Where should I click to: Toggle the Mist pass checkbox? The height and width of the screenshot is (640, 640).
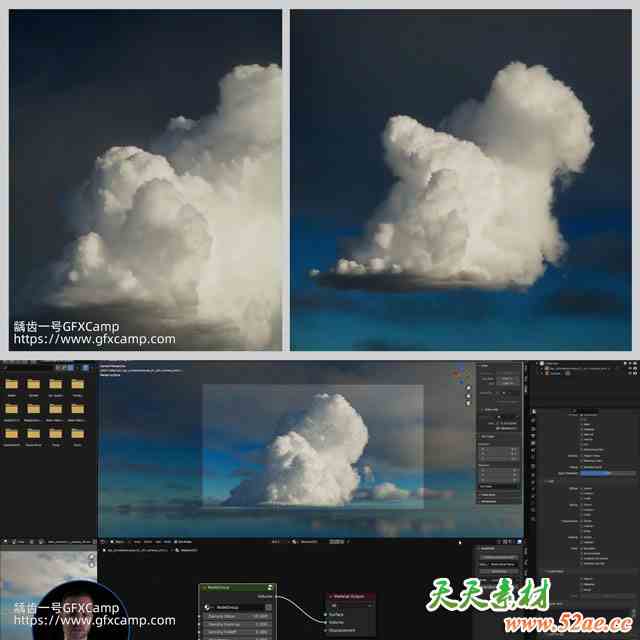coord(582,424)
